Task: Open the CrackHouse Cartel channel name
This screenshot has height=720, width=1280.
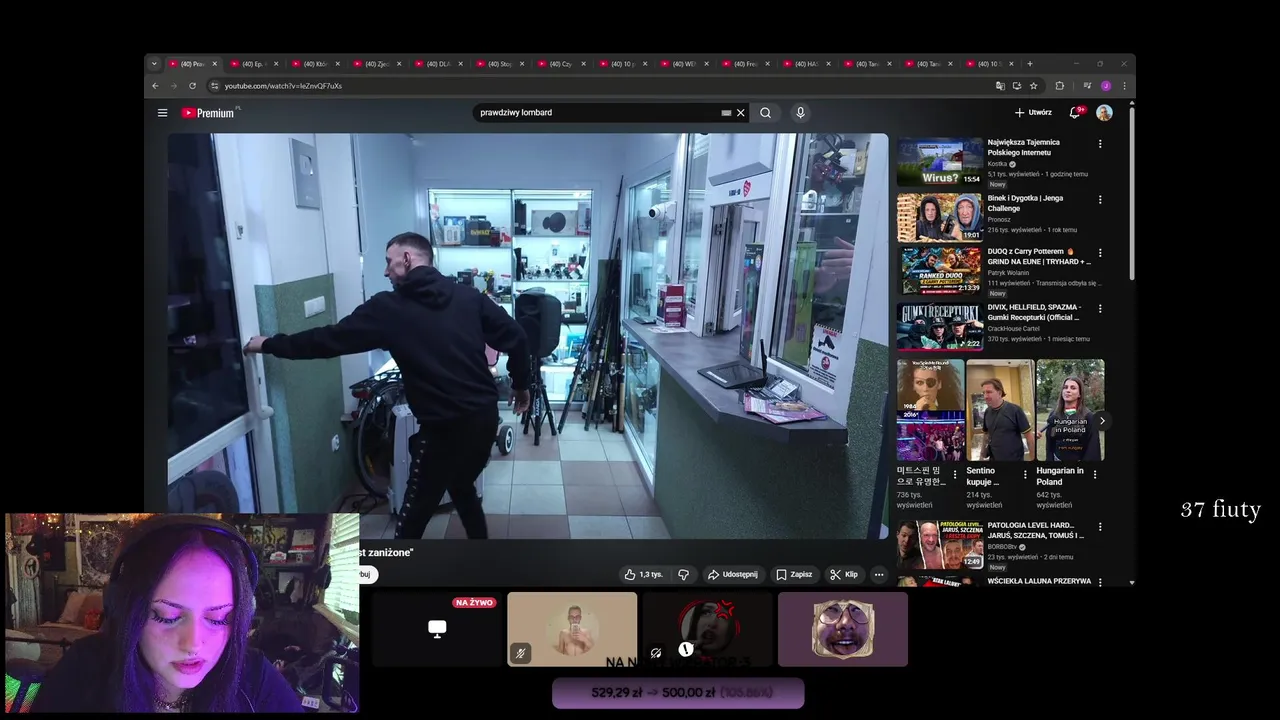Action: (x=1013, y=328)
